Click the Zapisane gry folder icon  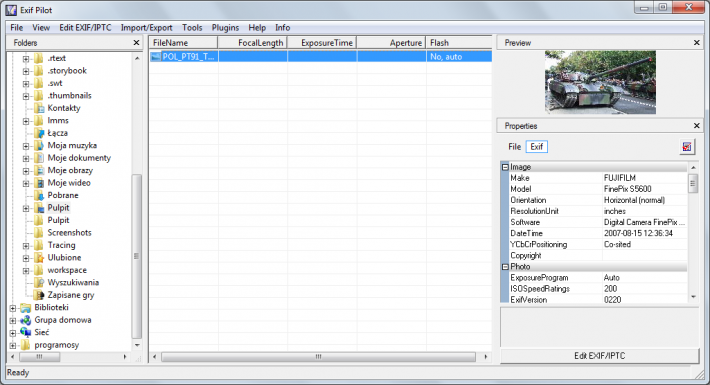click(39, 295)
